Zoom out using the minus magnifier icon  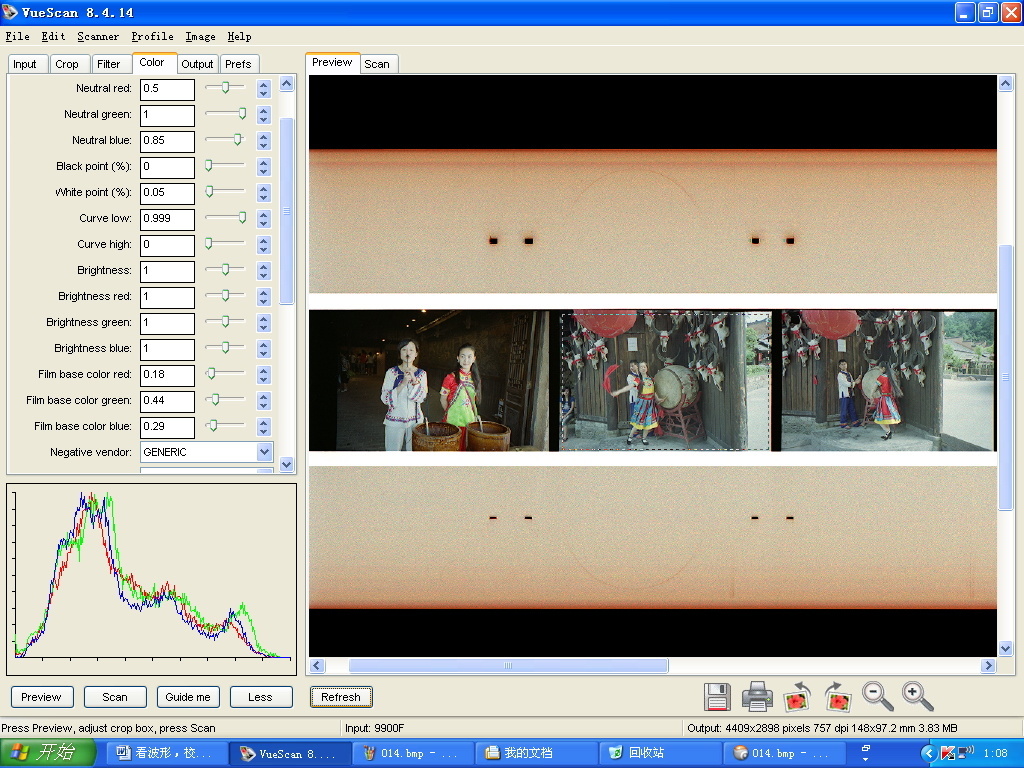877,696
